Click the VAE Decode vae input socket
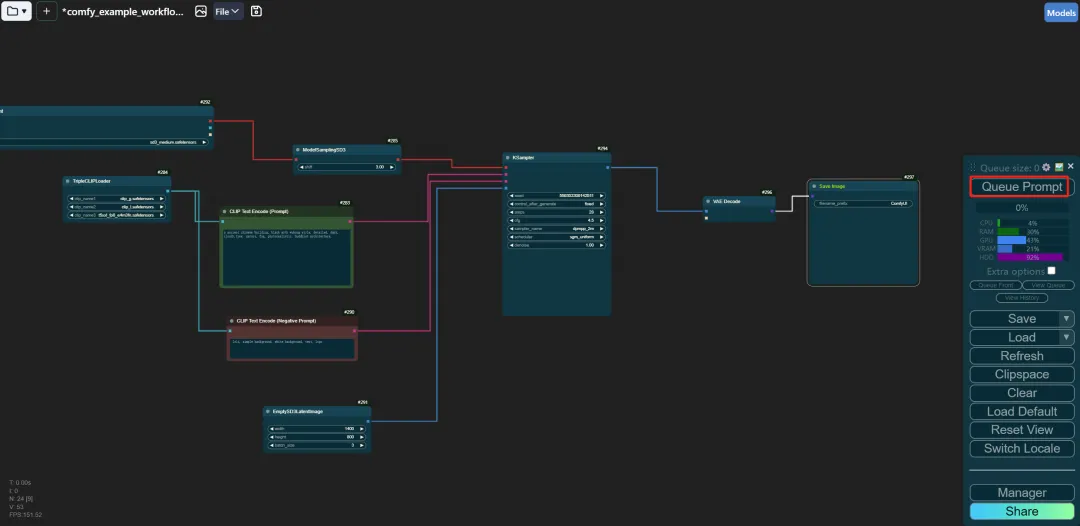The width and height of the screenshot is (1080, 526). tap(706, 218)
